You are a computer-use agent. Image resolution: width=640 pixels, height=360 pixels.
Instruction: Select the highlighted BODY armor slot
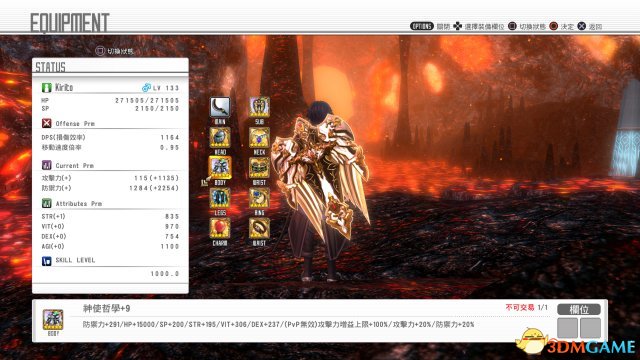click(x=220, y=168)
